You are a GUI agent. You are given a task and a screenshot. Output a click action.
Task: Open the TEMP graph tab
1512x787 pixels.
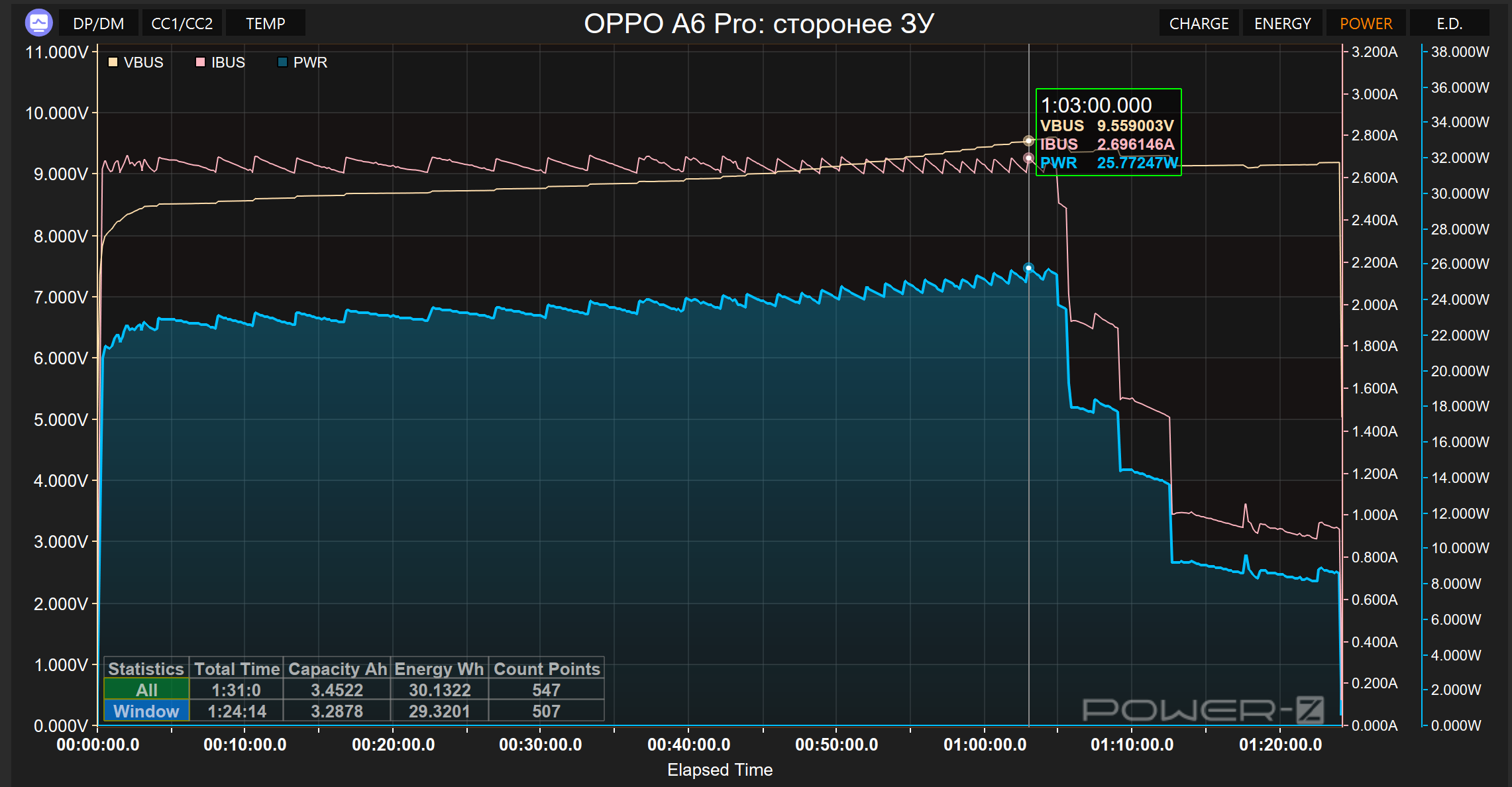click(265, 23)
